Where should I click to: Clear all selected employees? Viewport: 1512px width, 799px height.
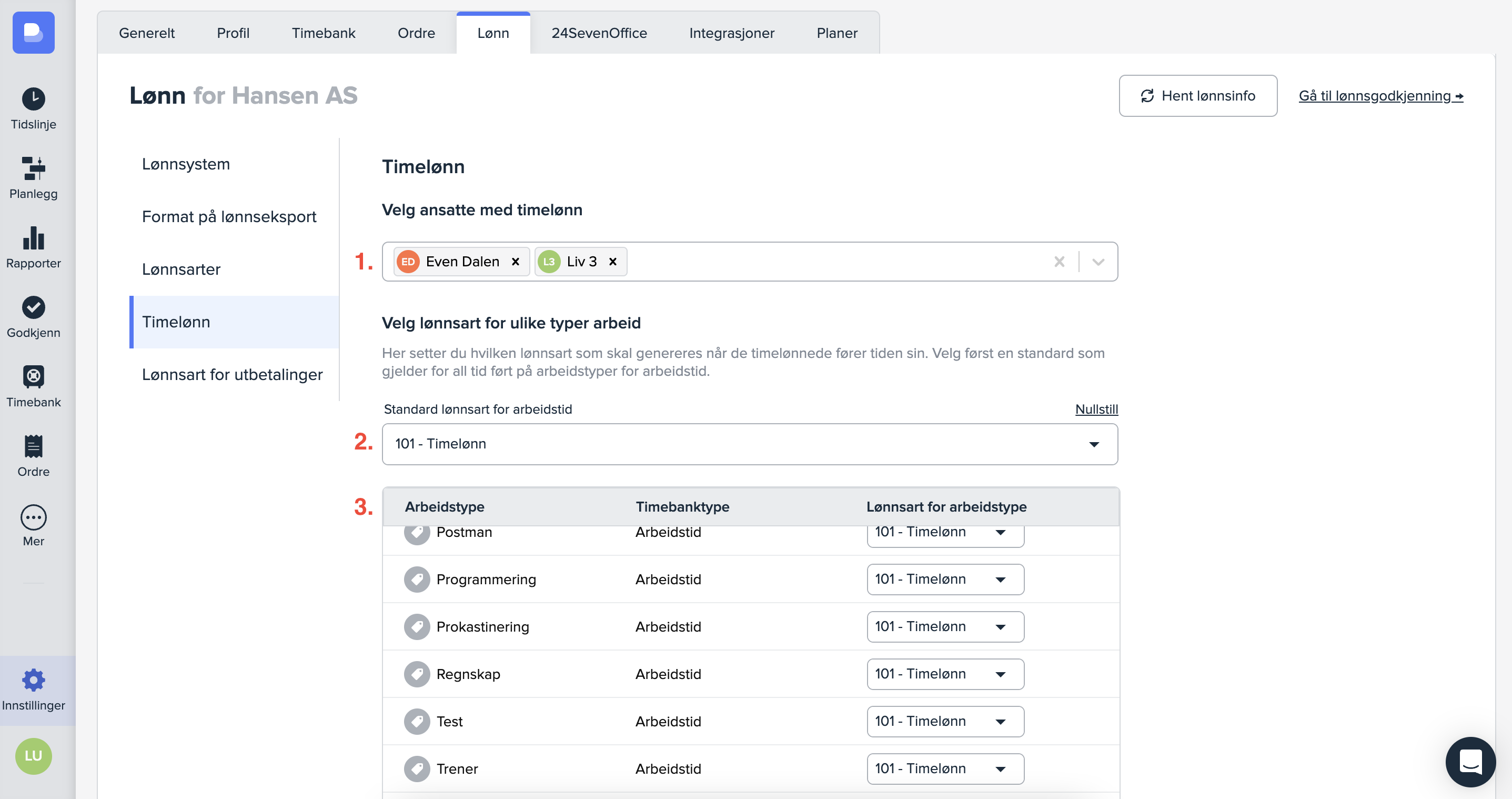tap(1059, 262)
